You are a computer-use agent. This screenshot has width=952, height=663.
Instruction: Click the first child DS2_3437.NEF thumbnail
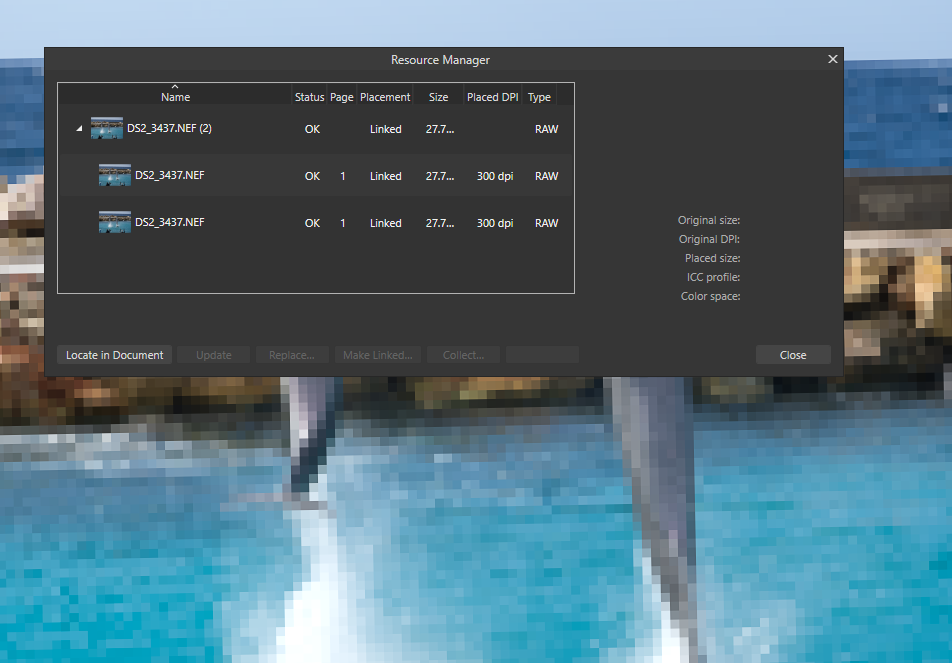pyautogui.click(x=114, y=175)
